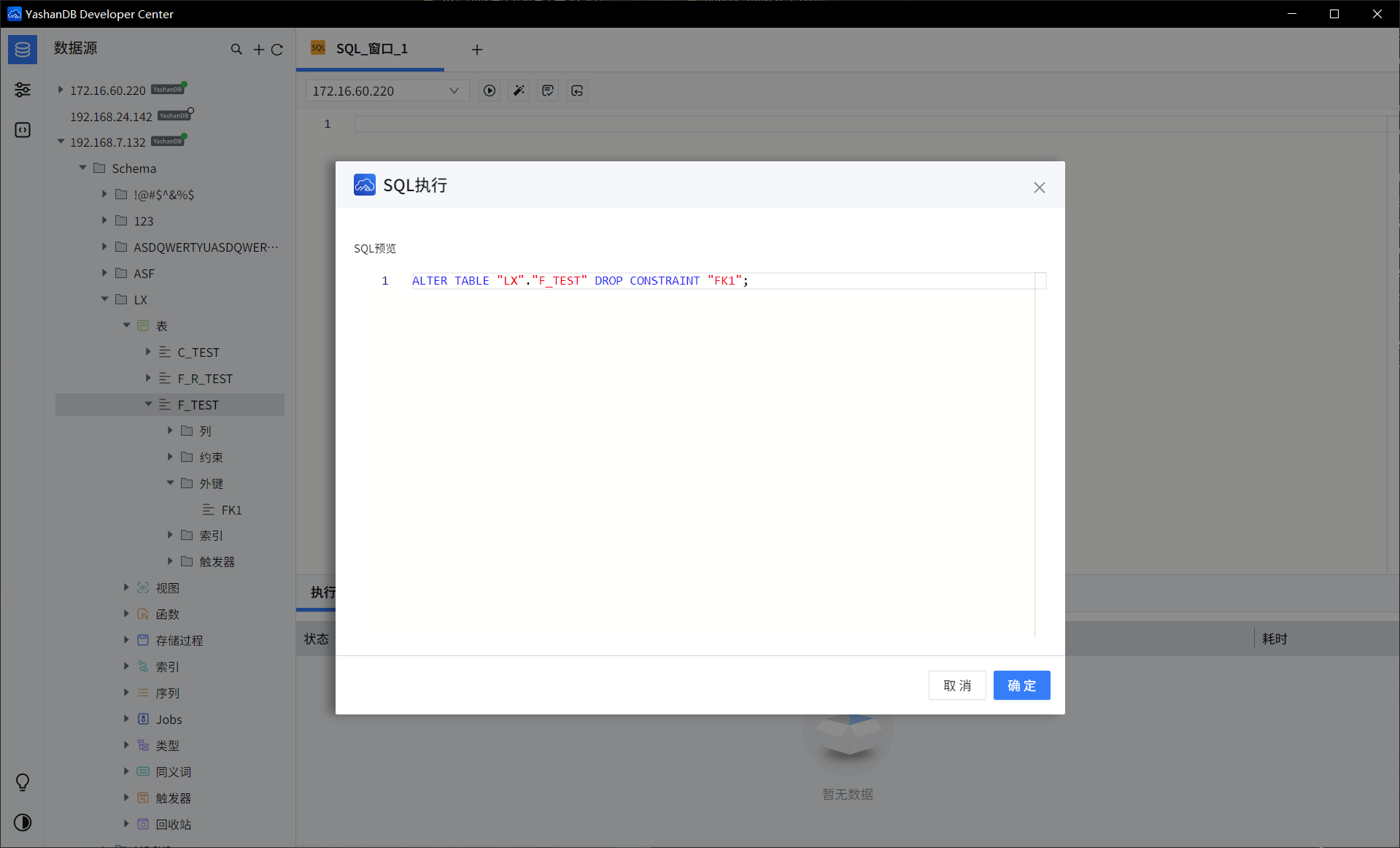This screenshot has height=848, width=1400.
Task: Open the connection dropdown showing 172.16.60.220
Action: point(386,90)
